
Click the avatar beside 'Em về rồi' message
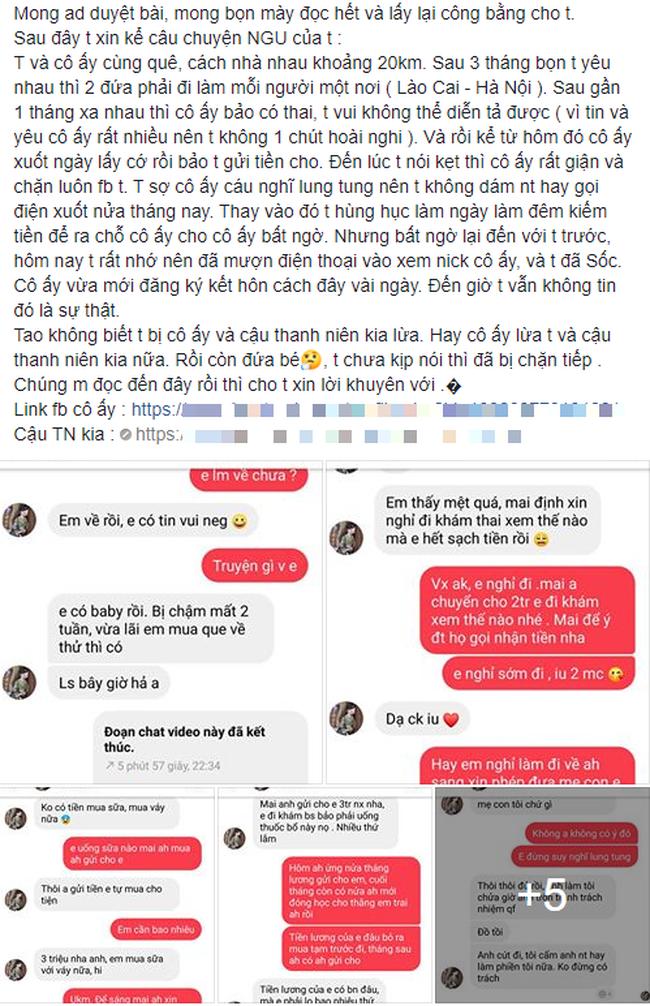point(19,519)
